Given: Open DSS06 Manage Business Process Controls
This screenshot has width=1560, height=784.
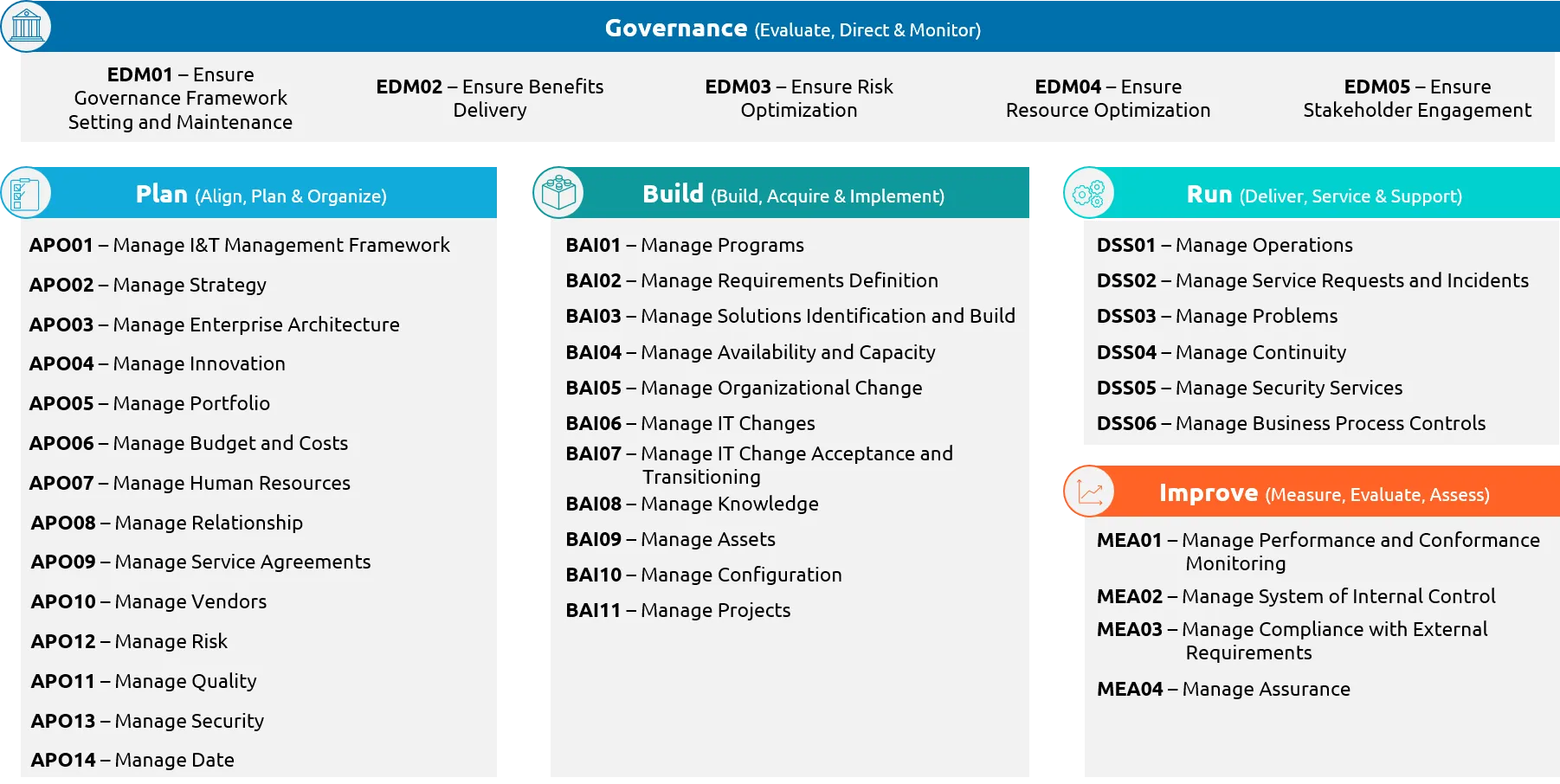Looking at the screenshot, I should pyautogui.click(x=1291, y=423).
